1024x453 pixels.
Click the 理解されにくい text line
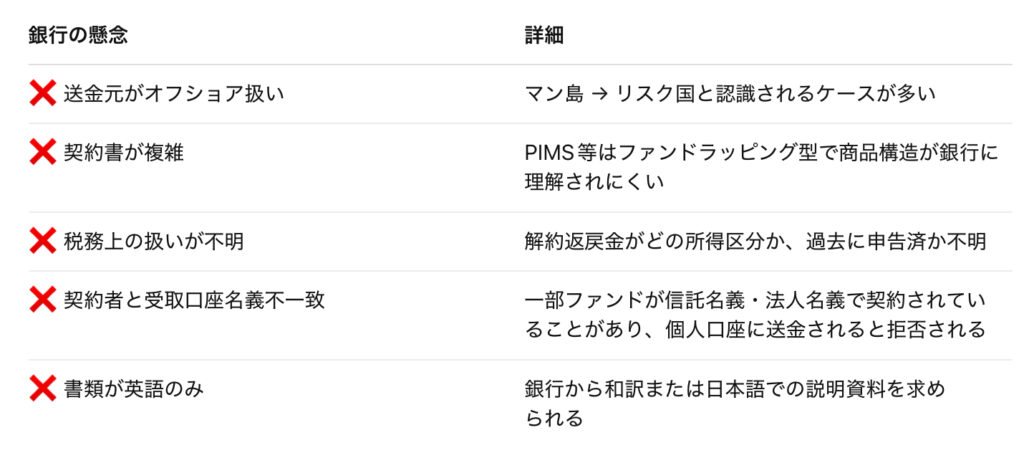pyautogui.click(x=594, y=182)
